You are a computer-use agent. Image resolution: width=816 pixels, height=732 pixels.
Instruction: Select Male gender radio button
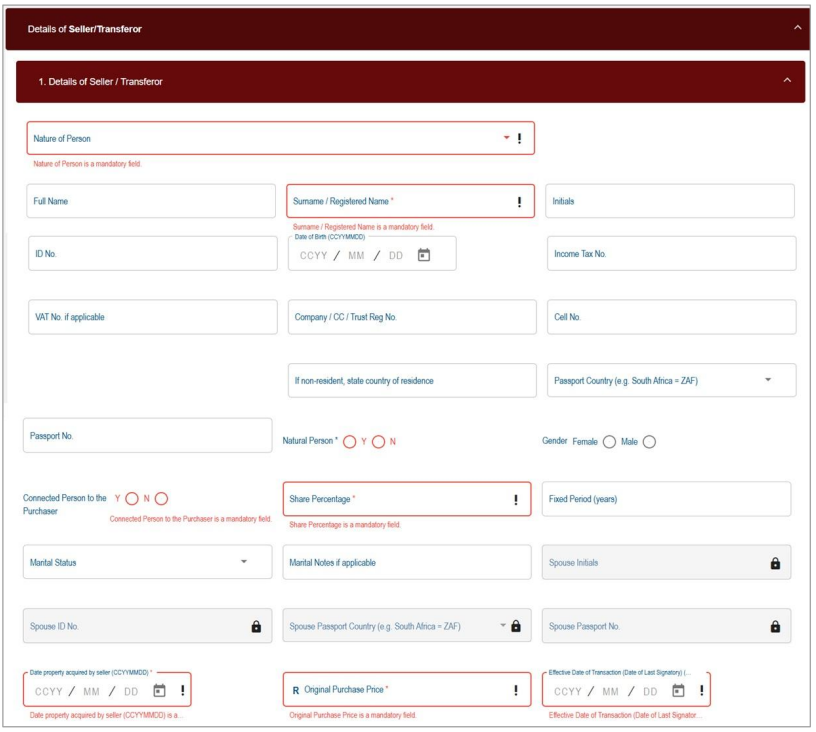click(650, 442)
